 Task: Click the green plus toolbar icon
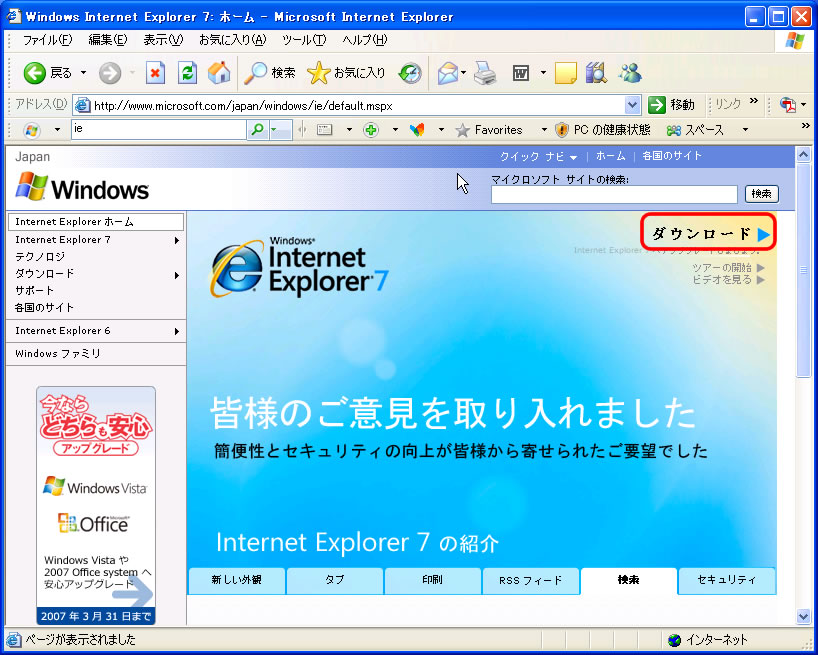371,130
